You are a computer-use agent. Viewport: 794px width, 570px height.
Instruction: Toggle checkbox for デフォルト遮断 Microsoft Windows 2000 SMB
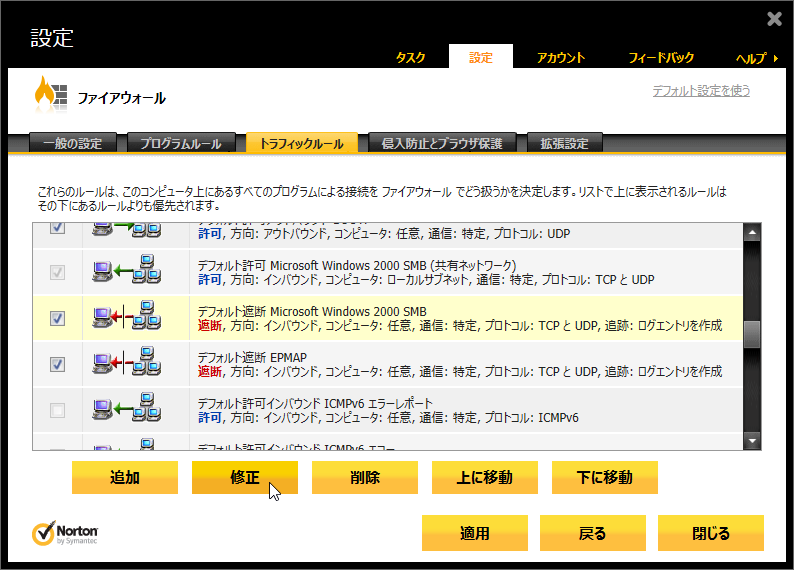pos(57,318)
